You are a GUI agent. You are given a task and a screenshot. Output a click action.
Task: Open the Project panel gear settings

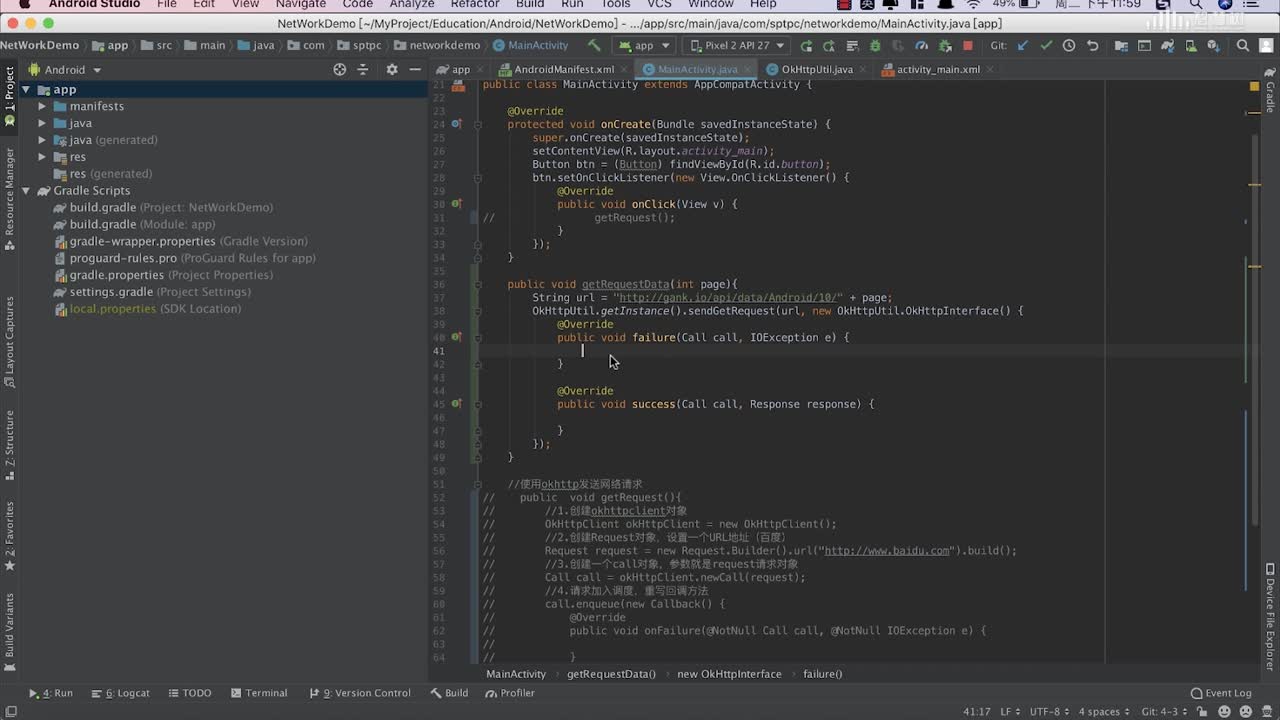click(x=392, y=69)
